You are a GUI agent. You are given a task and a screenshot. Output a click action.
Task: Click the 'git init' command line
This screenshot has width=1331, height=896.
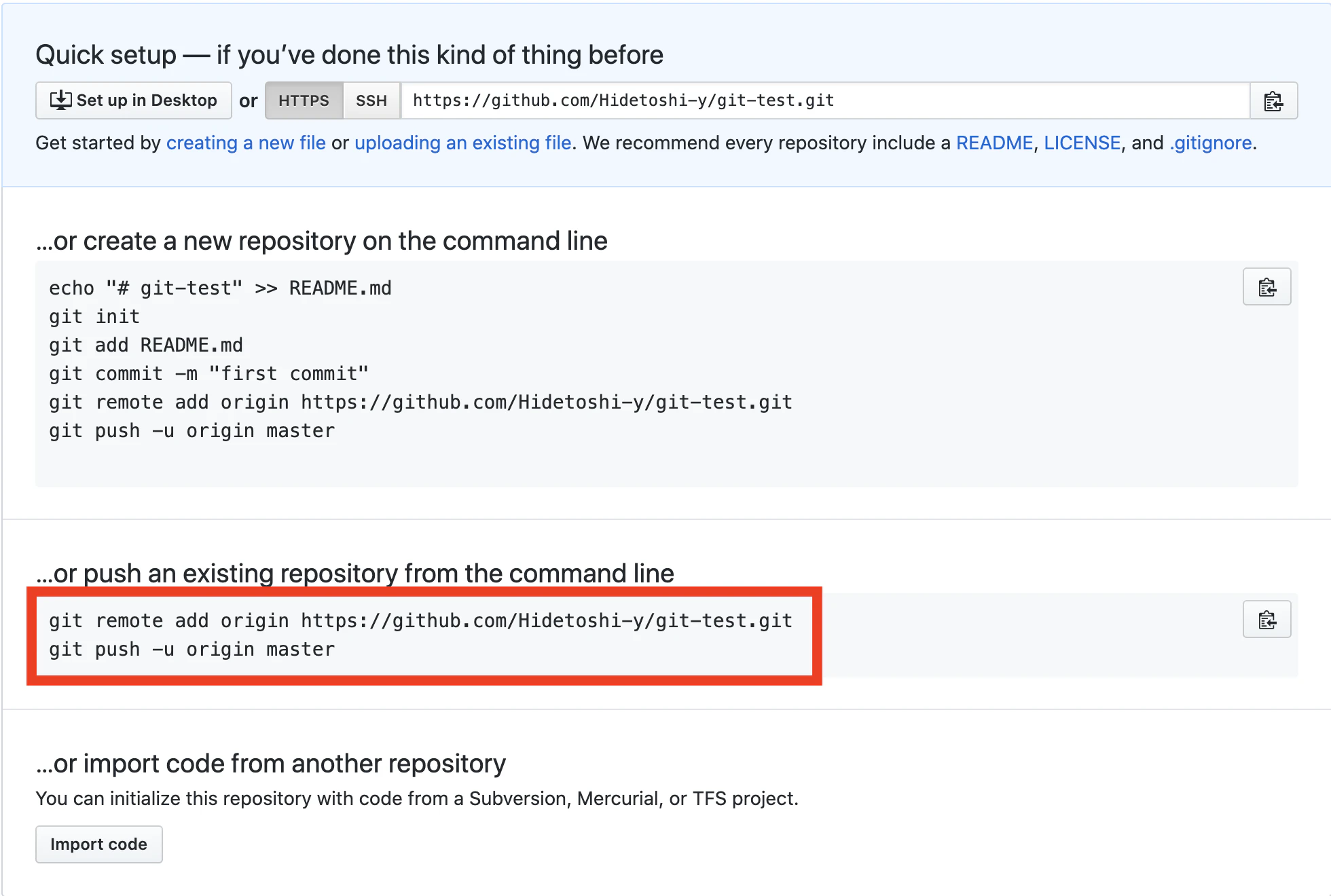(x=94, y=317)
